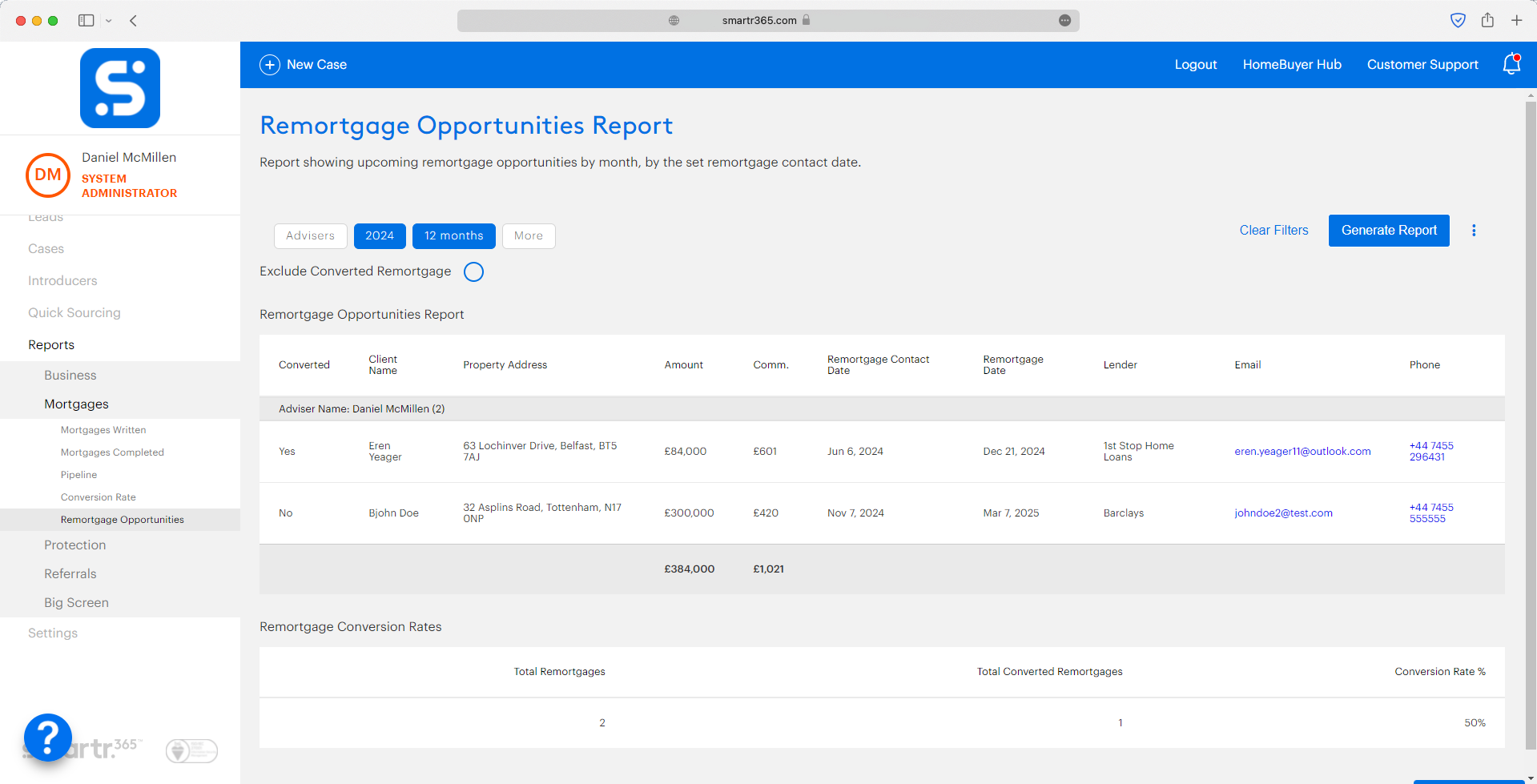Open the three-dot report options menu
Image resolution: width=1537 pixels, height=784 pixels.
click(1474, 231)
